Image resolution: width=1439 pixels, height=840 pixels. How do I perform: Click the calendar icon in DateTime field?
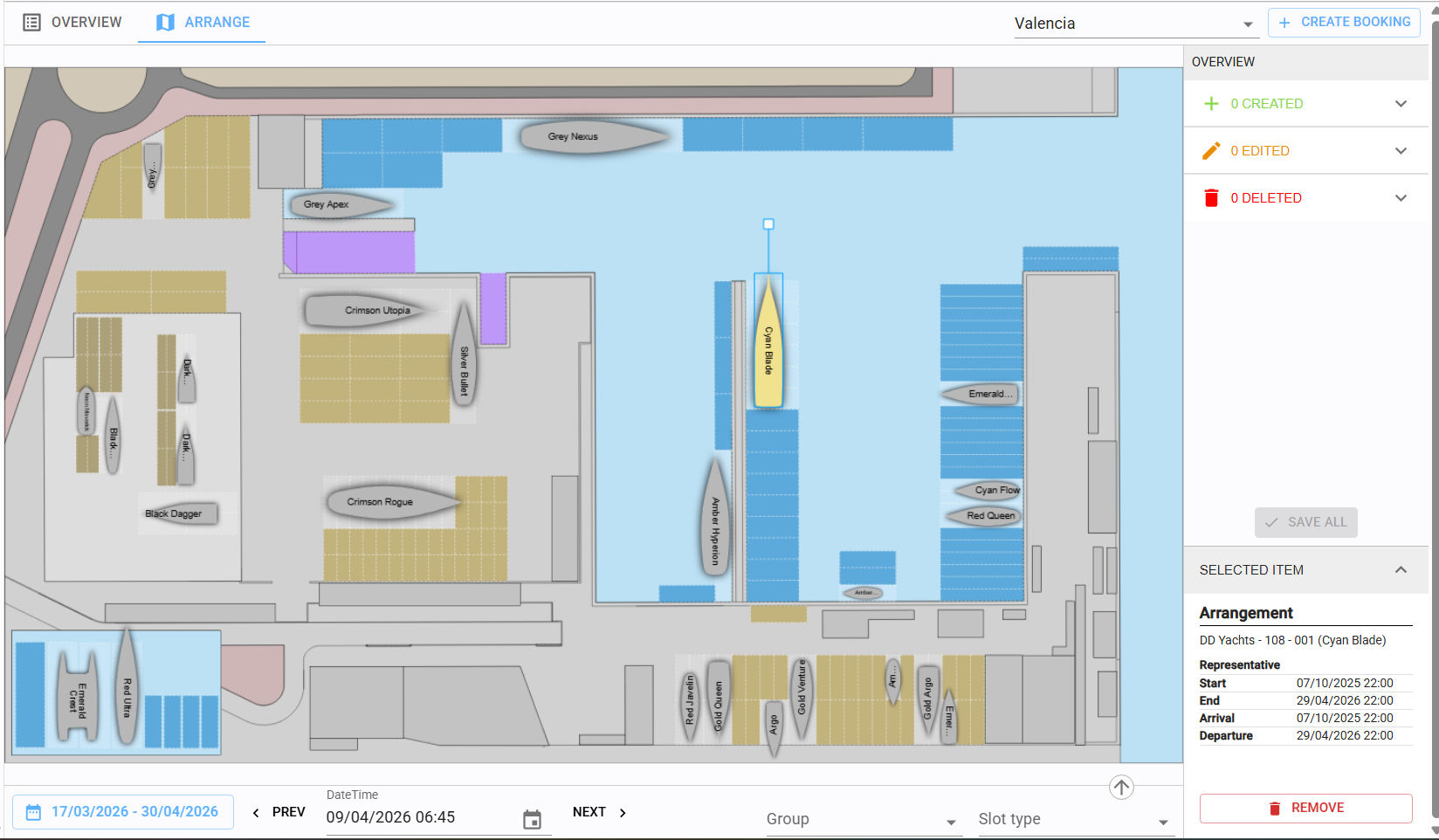(532, 819)
